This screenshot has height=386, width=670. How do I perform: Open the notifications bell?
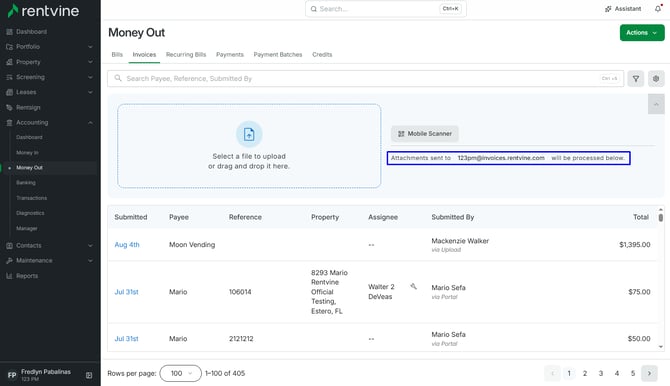click(658, 9)
